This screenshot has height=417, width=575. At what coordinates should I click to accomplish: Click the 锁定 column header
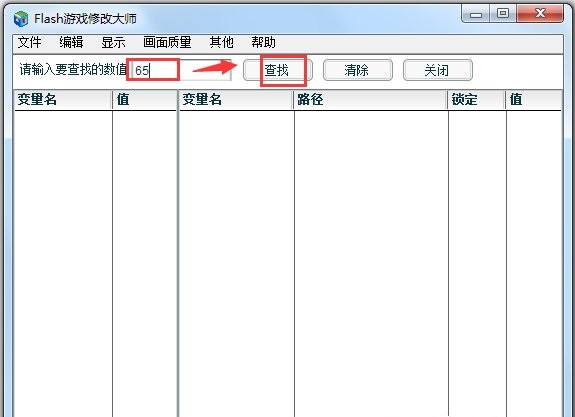pyautogui.click(x=476, y=100)
